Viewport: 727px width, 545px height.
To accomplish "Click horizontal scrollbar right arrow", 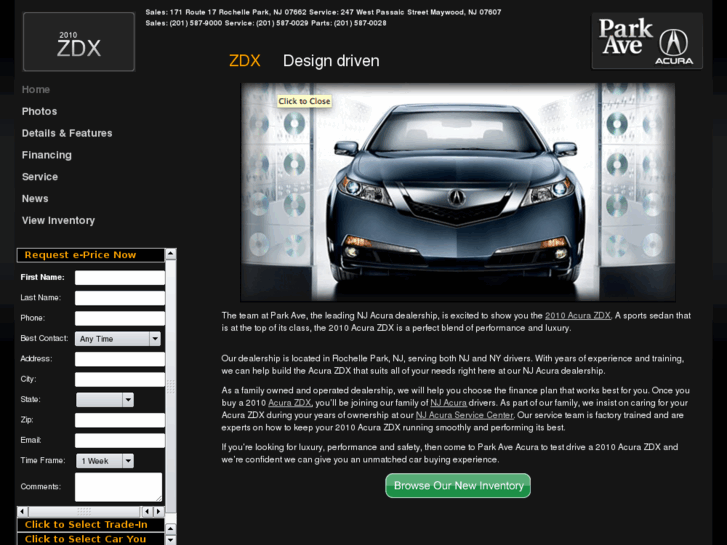I will (159, 512).
